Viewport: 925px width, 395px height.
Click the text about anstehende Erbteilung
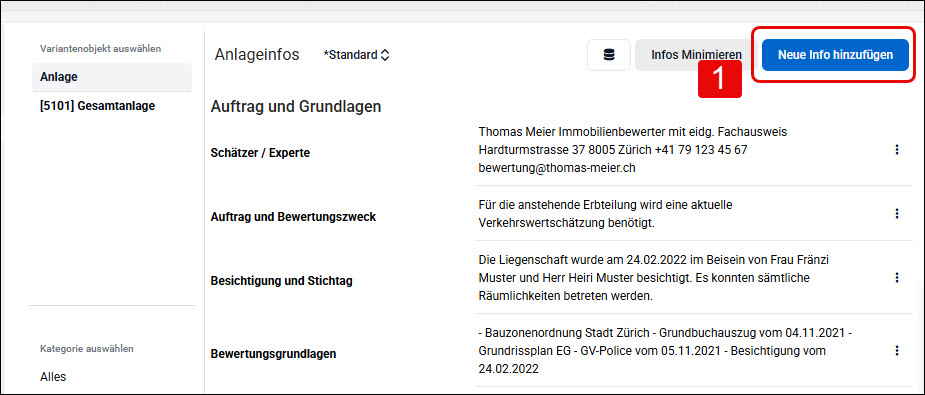tap(605, 213)
